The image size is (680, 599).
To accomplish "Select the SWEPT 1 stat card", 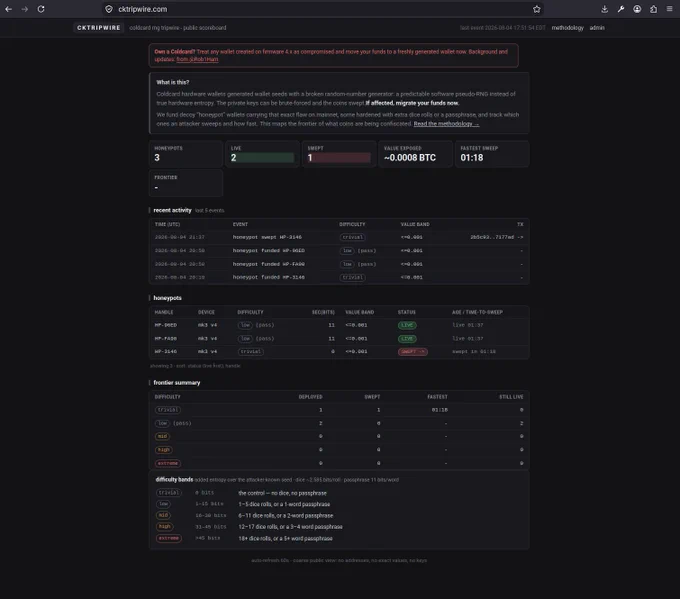I will tap(339, 154).
